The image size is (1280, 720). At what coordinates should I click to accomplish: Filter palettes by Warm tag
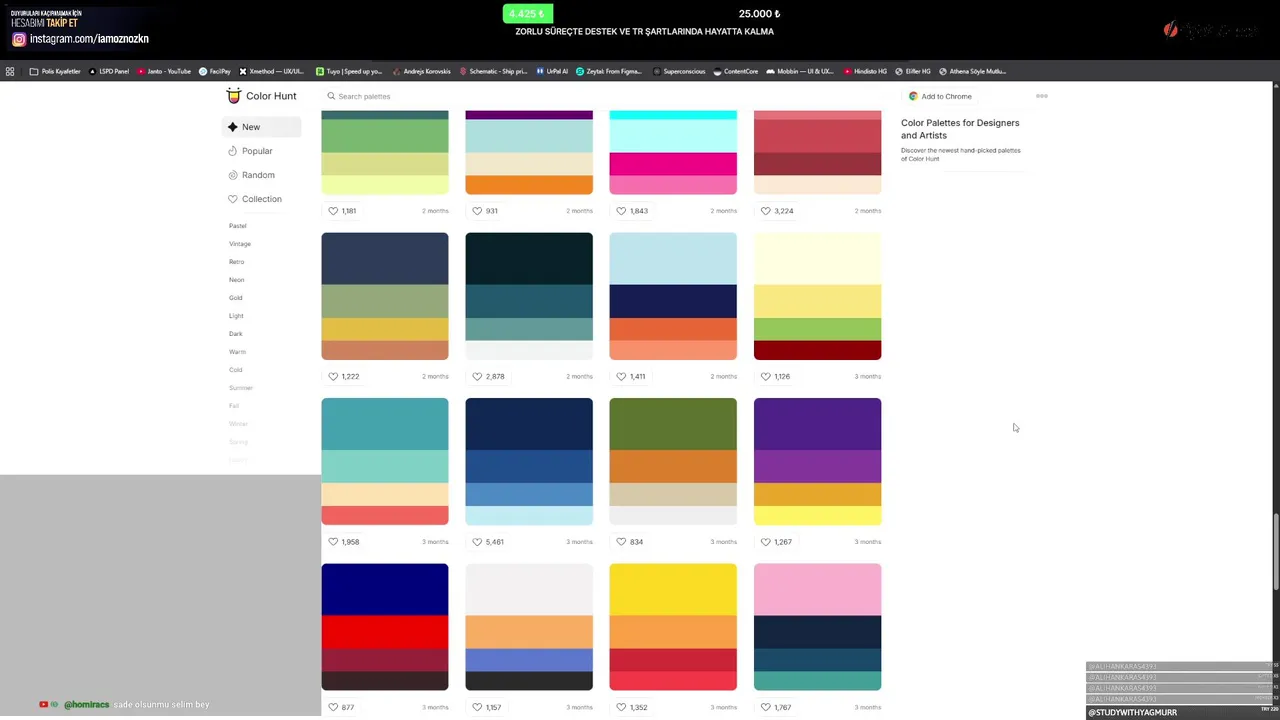(237, 352)
